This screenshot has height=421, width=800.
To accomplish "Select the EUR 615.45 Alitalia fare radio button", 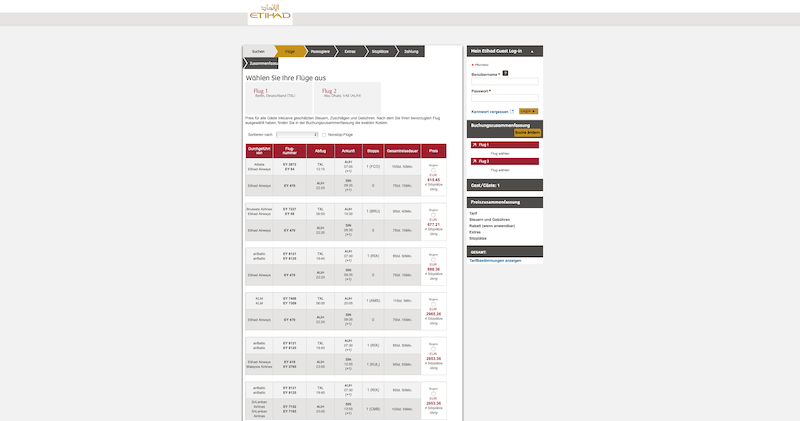I will 433,170.
